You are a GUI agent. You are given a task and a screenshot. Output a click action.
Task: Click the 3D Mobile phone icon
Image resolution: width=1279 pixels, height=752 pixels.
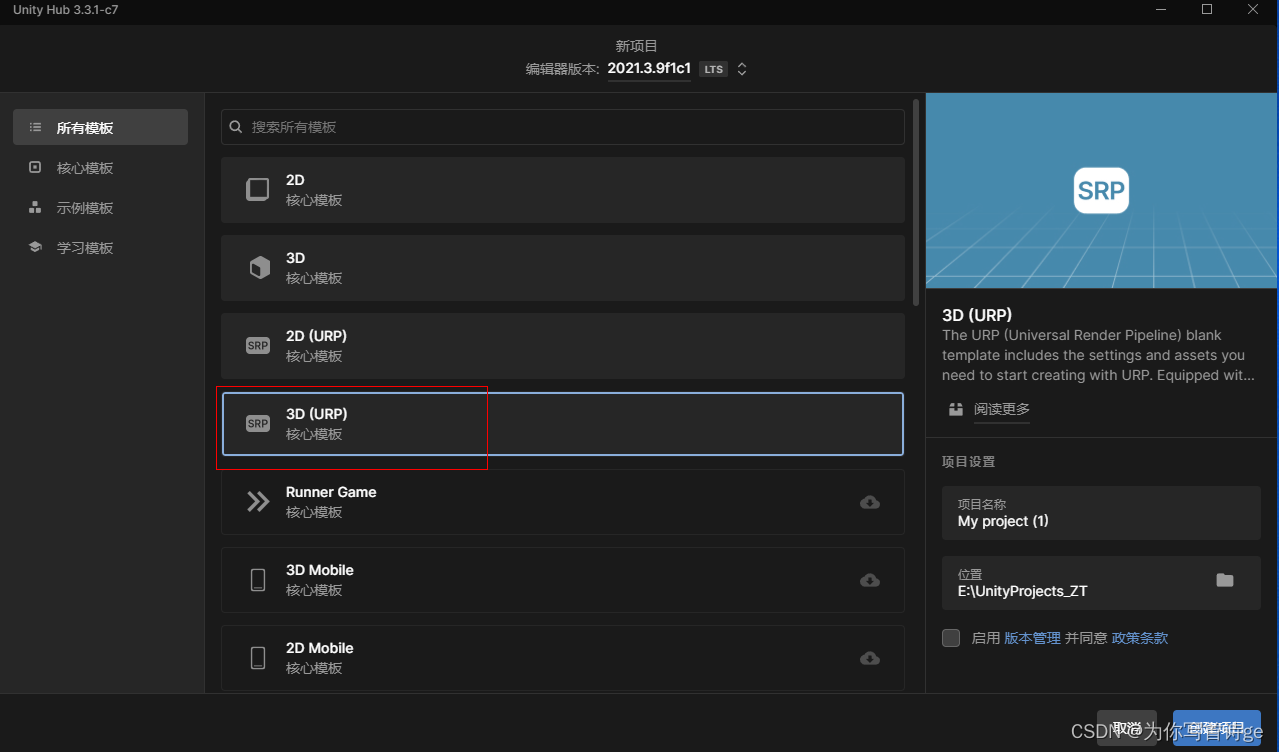pos(258,580)
